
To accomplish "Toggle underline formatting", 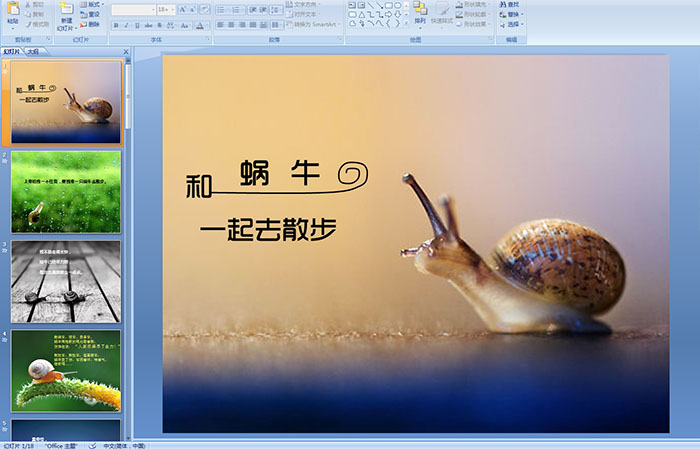I will tap(137, 25).
